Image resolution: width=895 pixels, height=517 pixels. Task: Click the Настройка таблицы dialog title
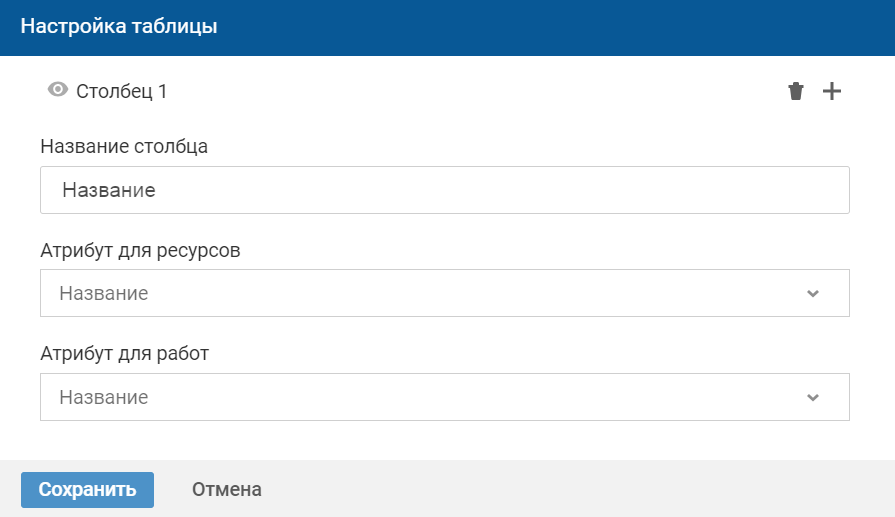(x=119, y=27)
